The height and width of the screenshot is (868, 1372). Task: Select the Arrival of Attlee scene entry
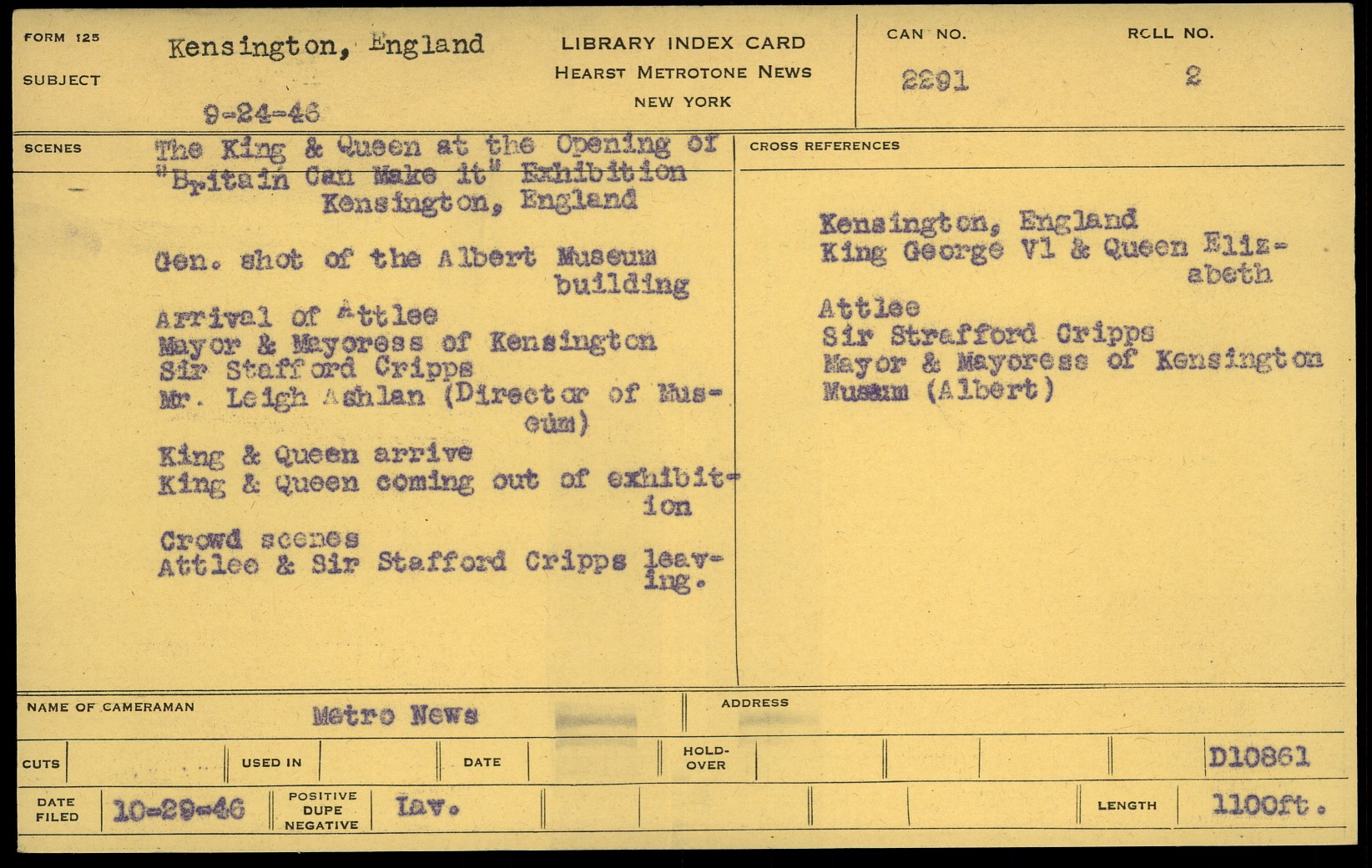pos(296,316)
